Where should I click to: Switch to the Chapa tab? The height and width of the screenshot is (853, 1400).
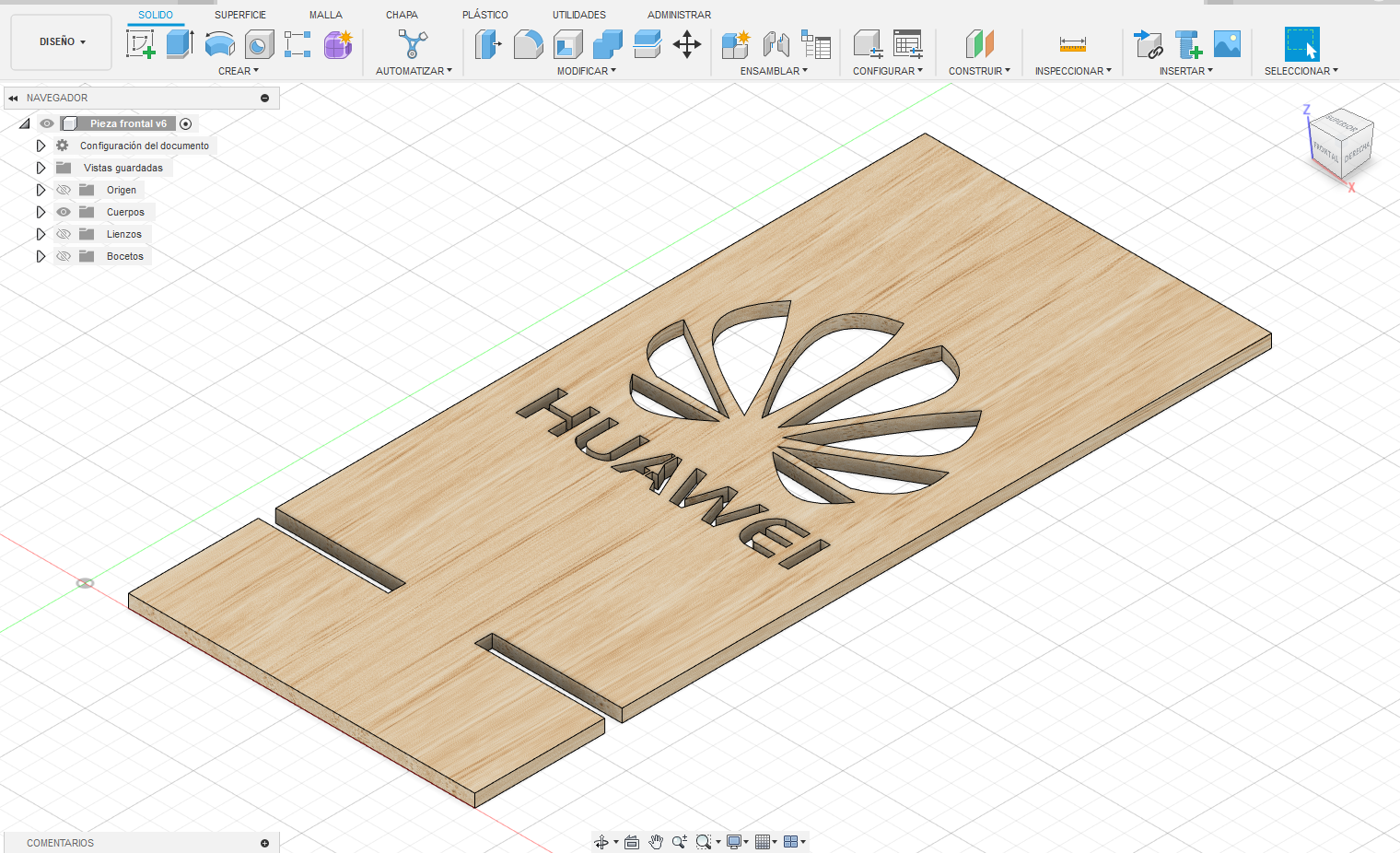402,15
